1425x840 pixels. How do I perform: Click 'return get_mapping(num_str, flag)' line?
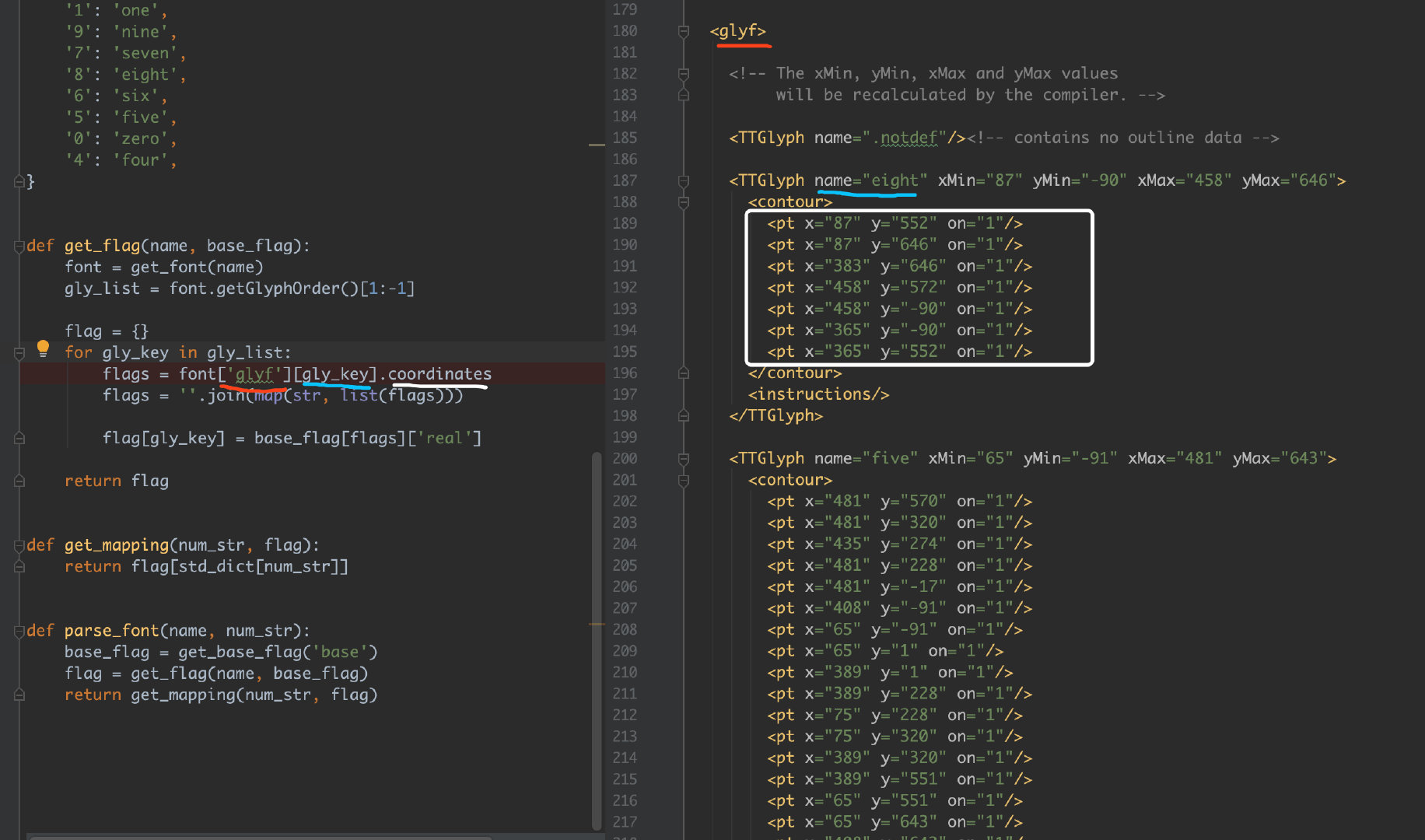(x=221, y=695)
